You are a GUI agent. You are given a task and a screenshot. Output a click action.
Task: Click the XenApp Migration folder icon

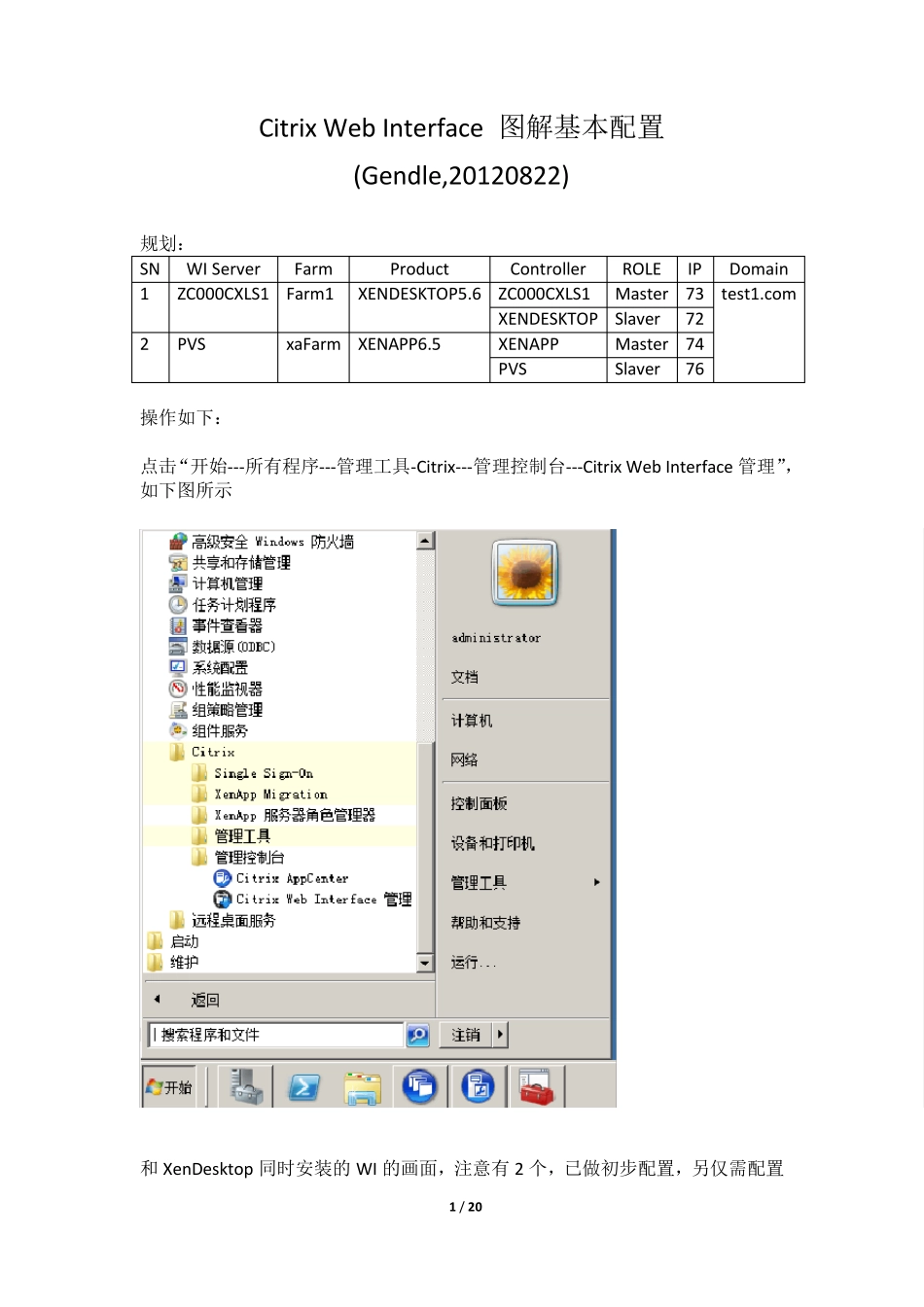point(199,795)
